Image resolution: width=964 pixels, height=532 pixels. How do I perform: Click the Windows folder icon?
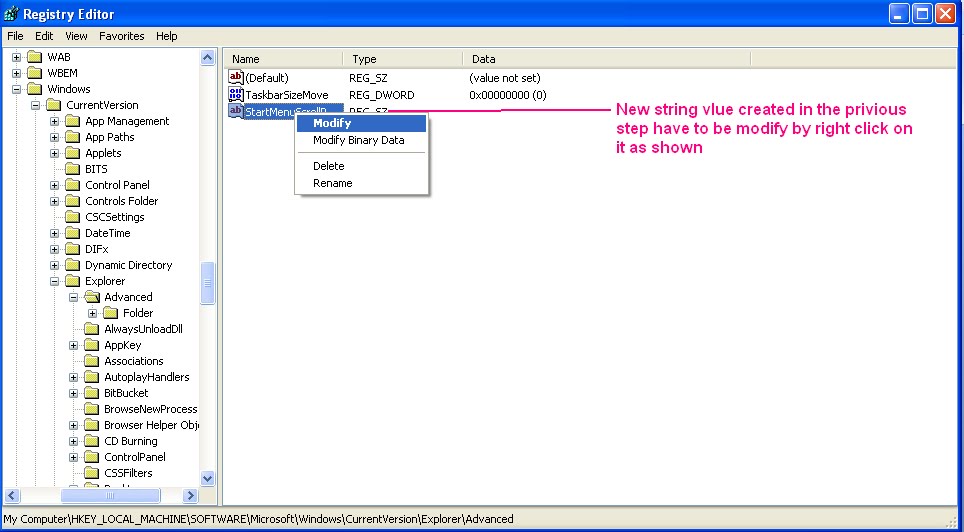[34, 89]
